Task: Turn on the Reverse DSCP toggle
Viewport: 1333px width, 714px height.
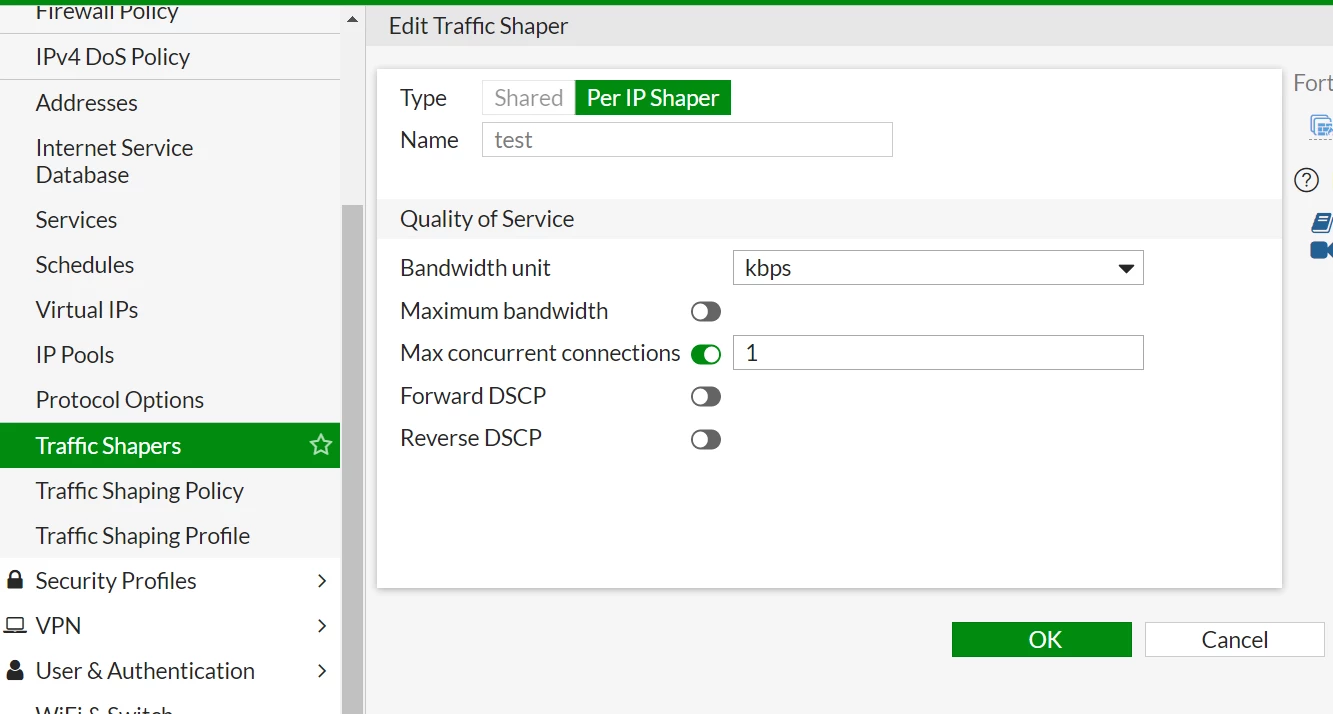Action: point(706,439)
